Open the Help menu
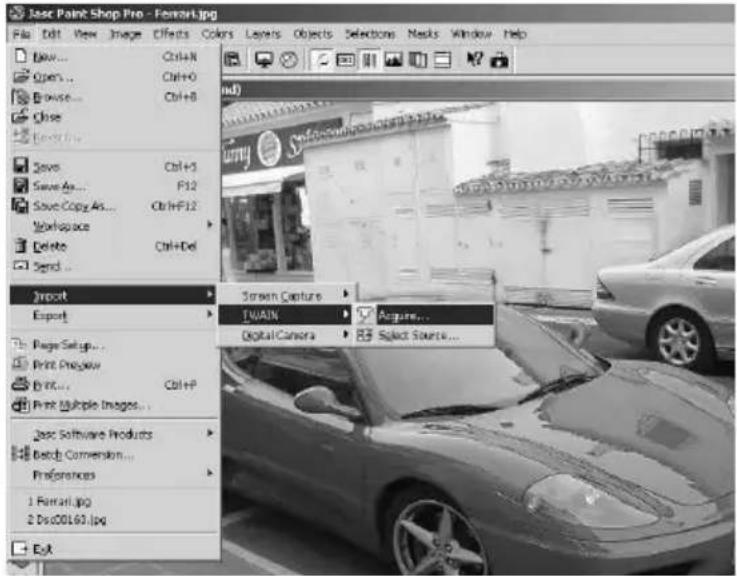 click(515, 34)
